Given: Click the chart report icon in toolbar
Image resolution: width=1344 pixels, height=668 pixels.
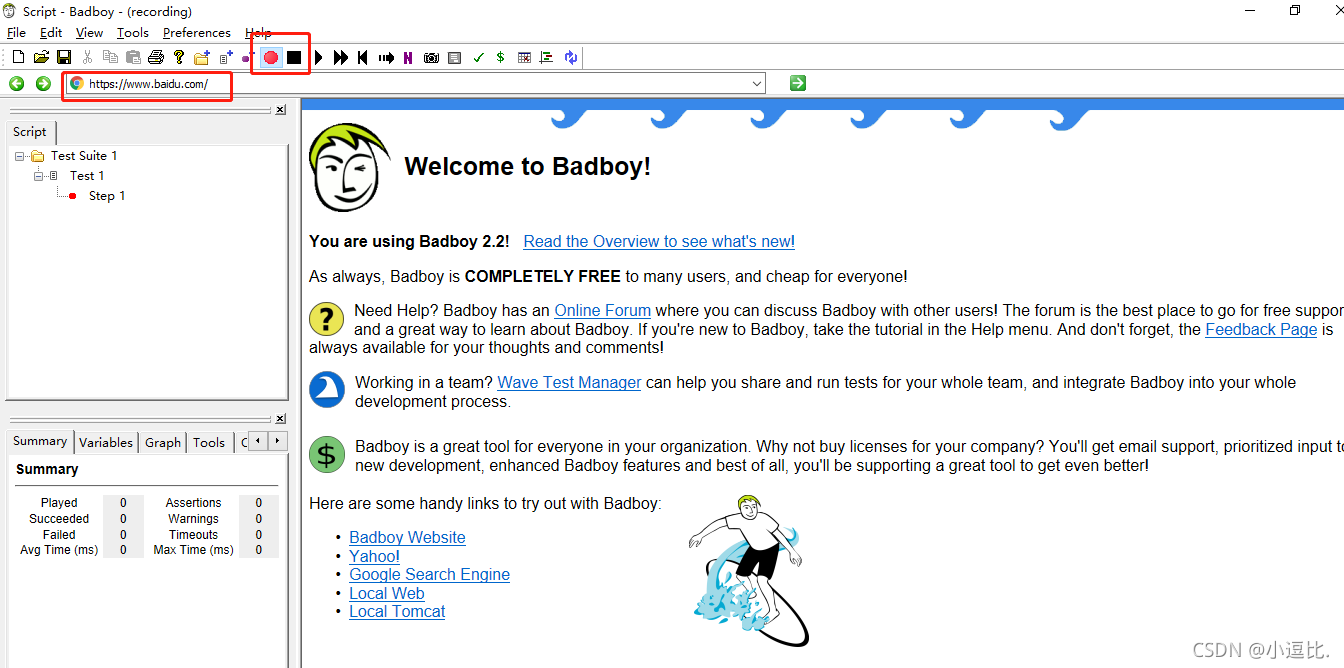Looking at the screenshot, I should tap(546, 58).
